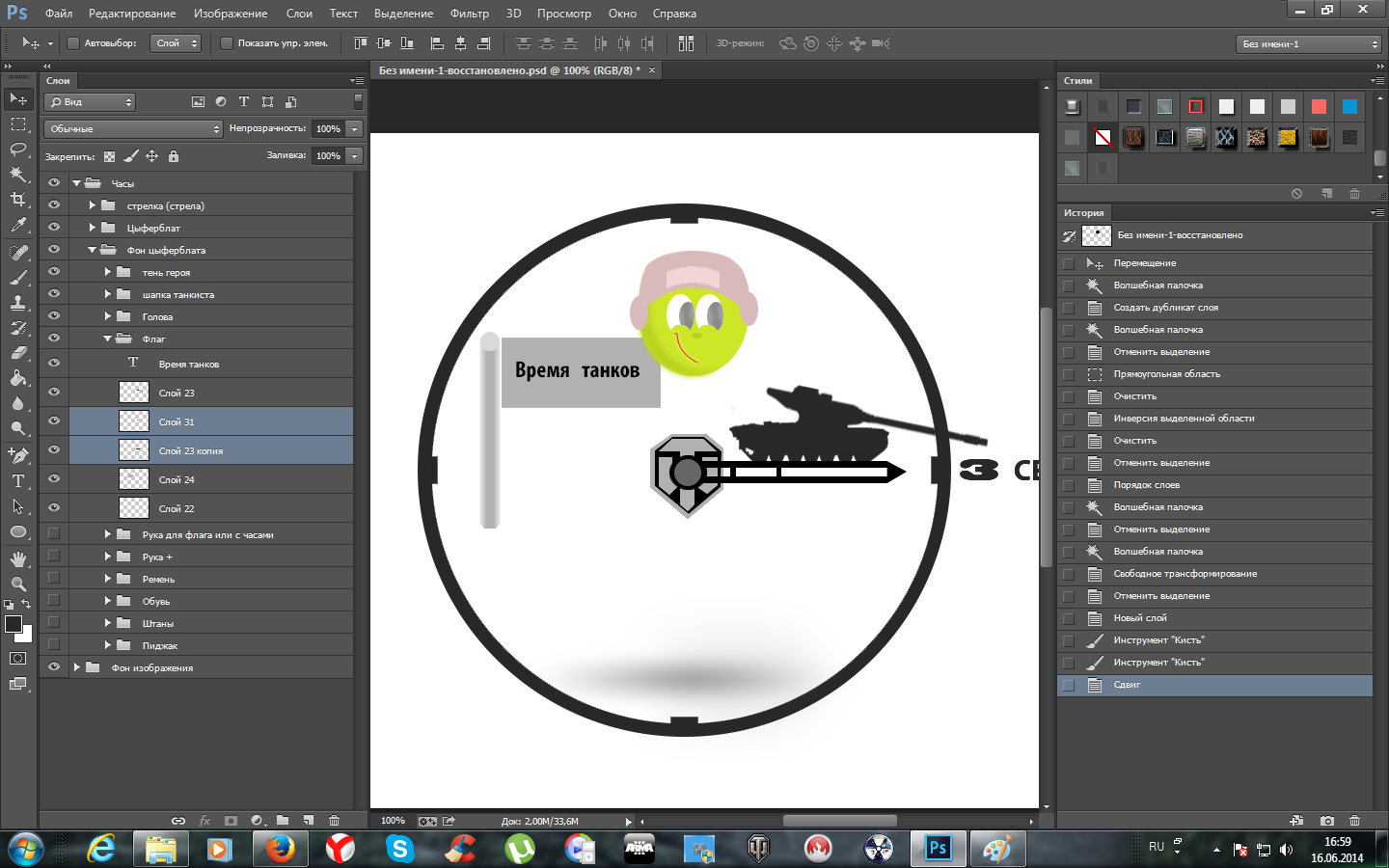This screenshot has height=868, width=1389.
Task: Open layer style fx menu icon
Action: (204, 821)
